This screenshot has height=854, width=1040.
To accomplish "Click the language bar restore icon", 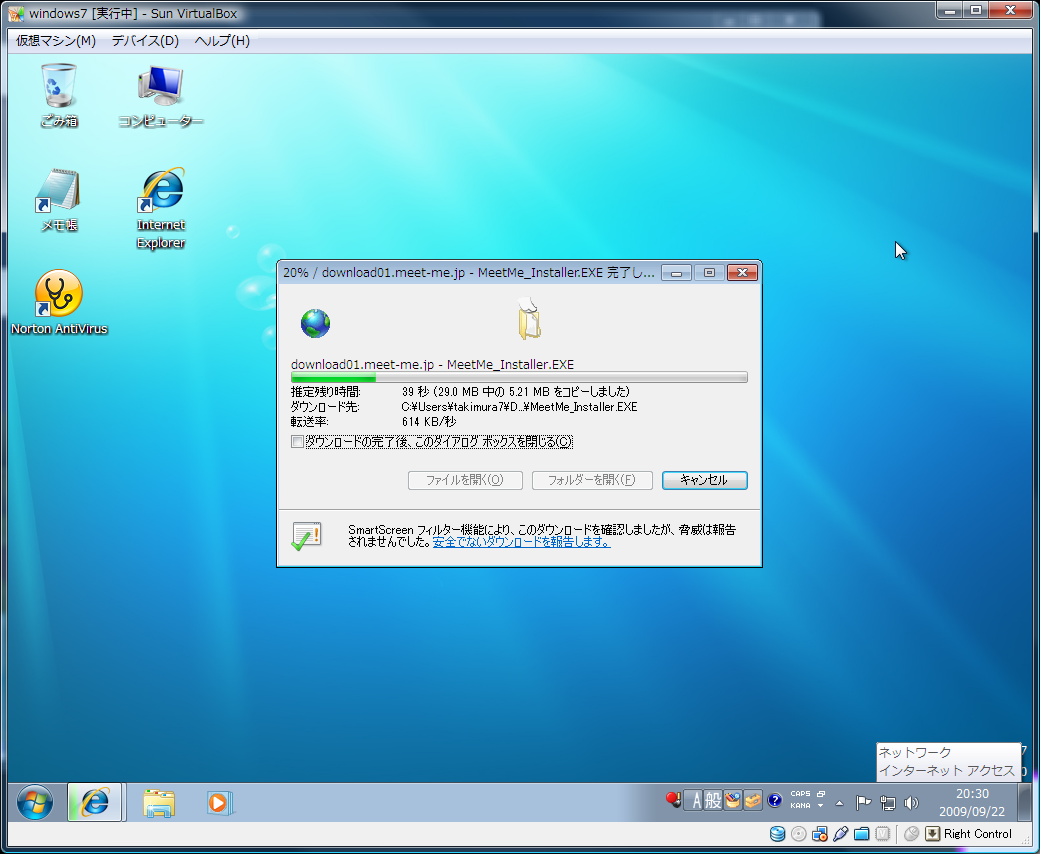I will 820,794.
